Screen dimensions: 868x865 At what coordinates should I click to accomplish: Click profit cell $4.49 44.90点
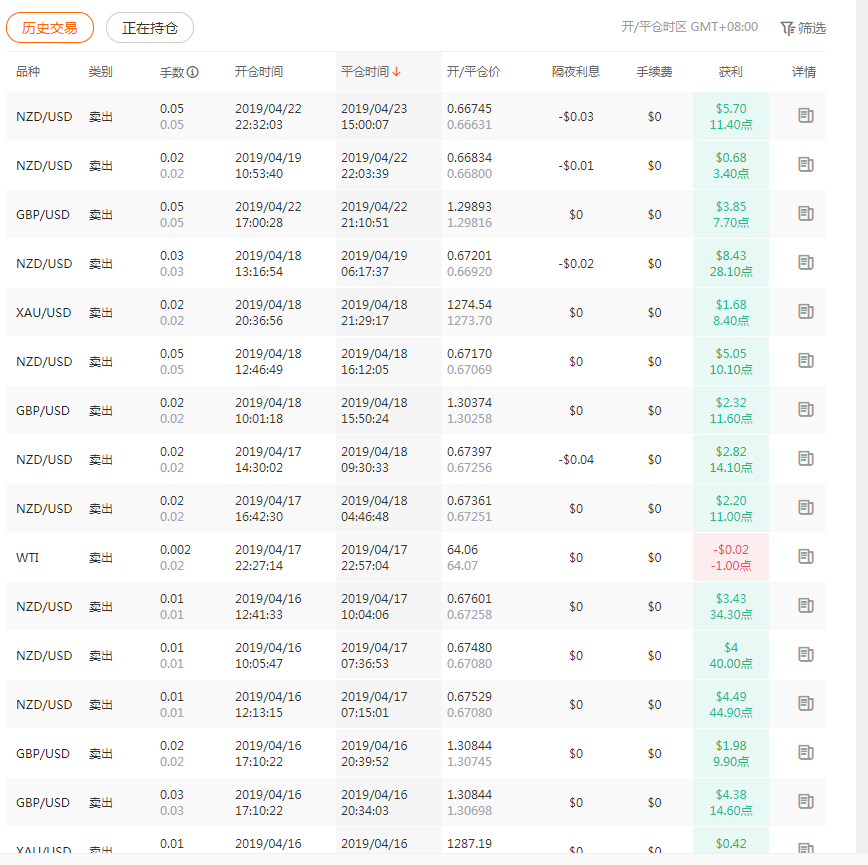[x=731, y=705]
